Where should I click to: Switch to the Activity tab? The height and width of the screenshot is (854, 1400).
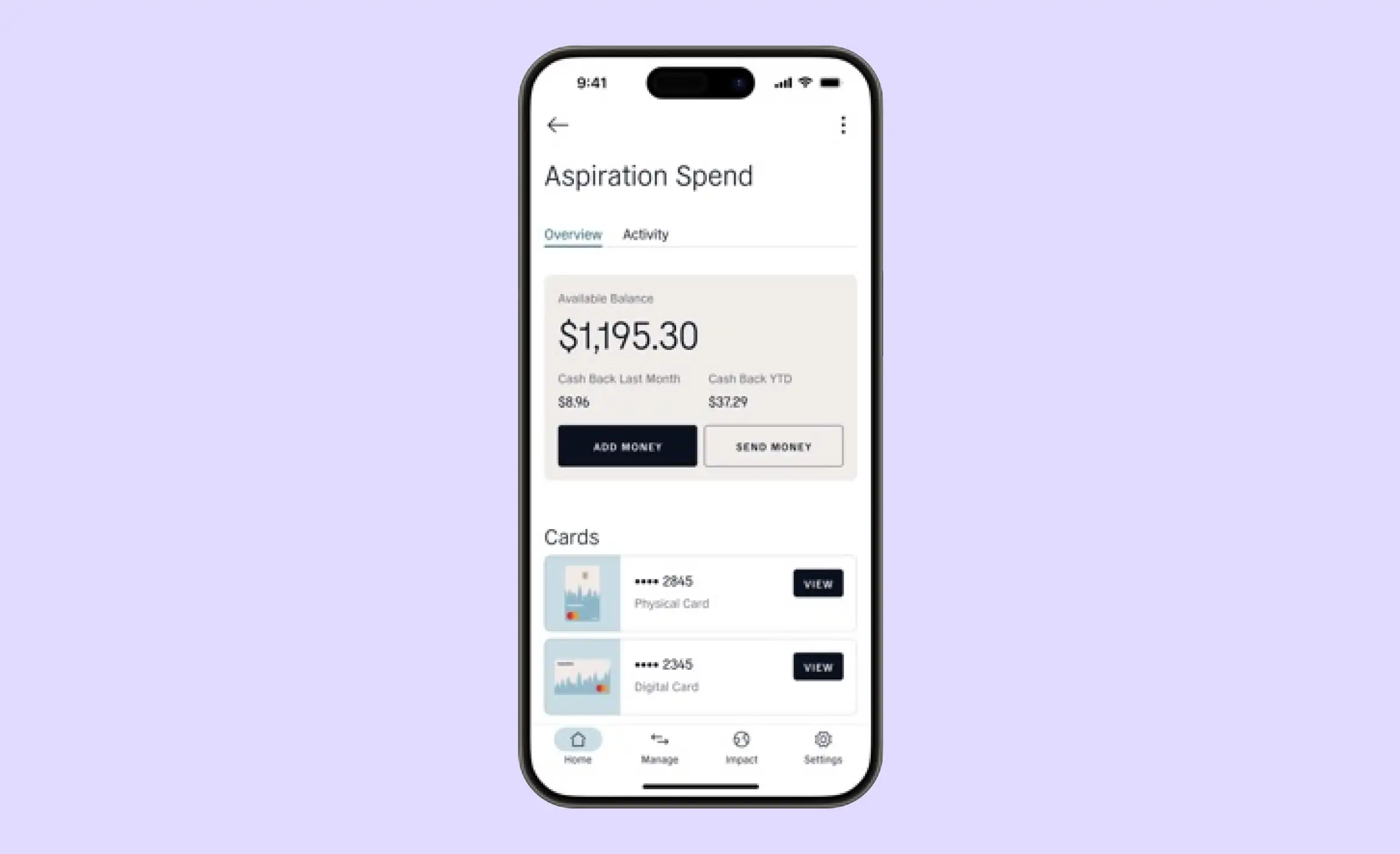pyautogui.click(x=645, y=234)
